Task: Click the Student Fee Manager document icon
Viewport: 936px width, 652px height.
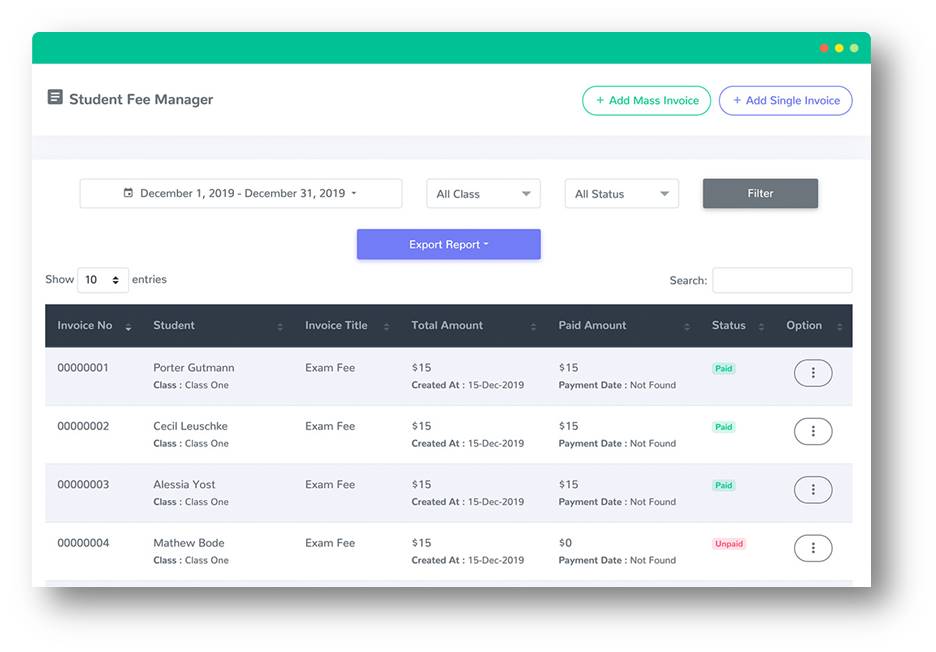Action: (x=55, y=98)
